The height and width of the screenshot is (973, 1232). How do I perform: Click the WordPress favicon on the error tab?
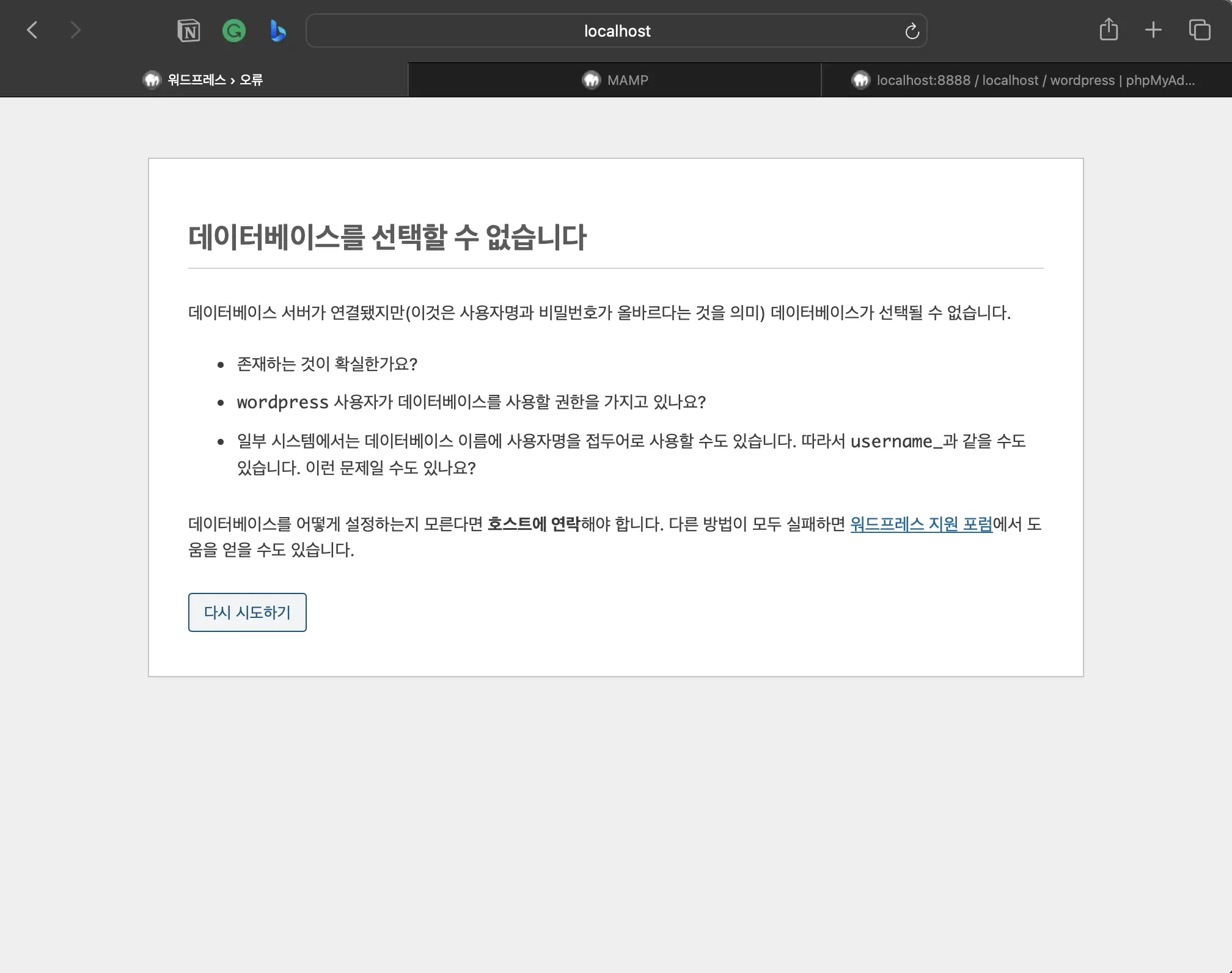pos(152,79)
